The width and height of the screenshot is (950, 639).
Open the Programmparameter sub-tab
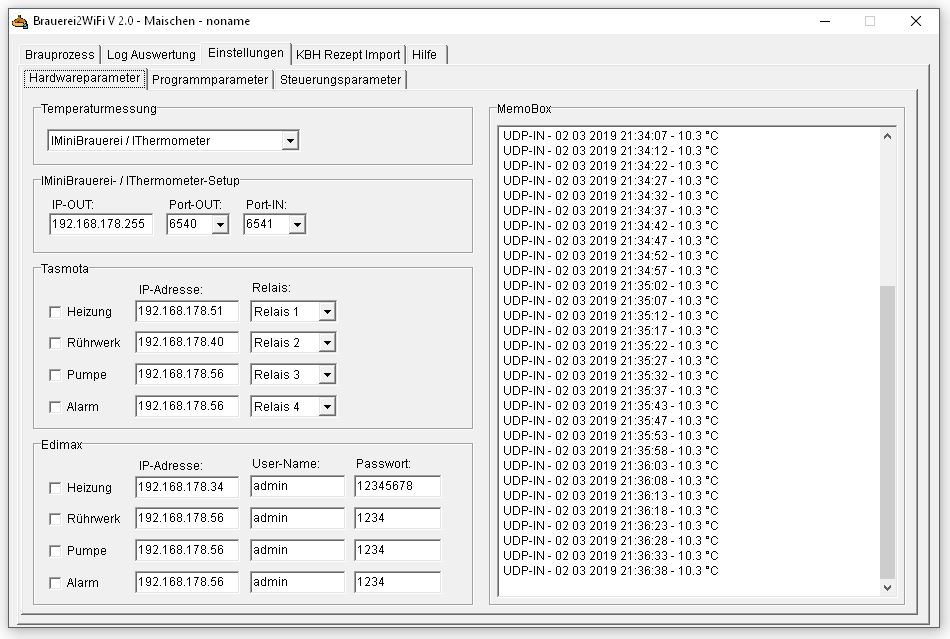tap(210, 80)
